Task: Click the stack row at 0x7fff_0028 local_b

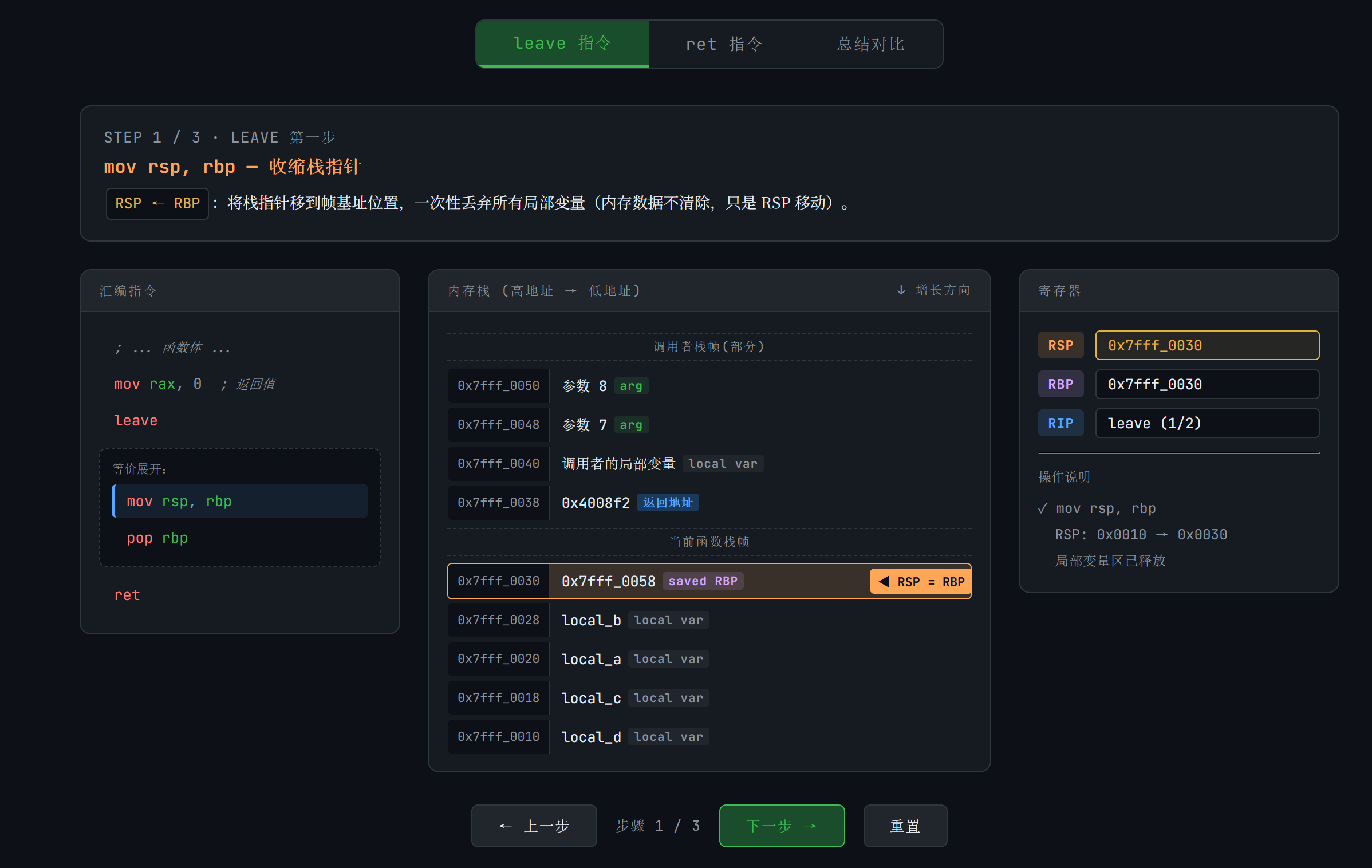Action: pos(709,620)
